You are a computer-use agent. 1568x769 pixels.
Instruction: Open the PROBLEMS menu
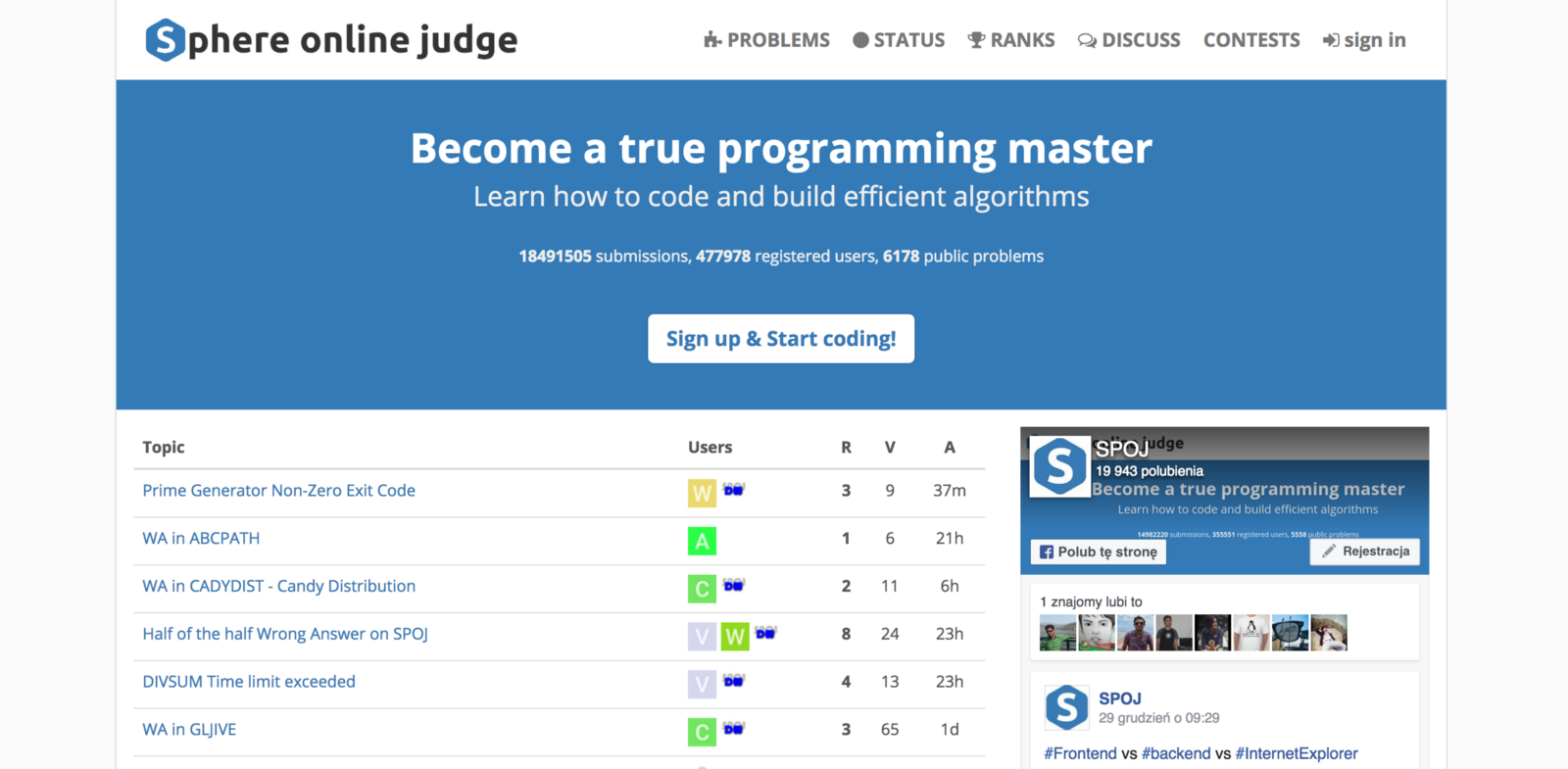[766, 40]
